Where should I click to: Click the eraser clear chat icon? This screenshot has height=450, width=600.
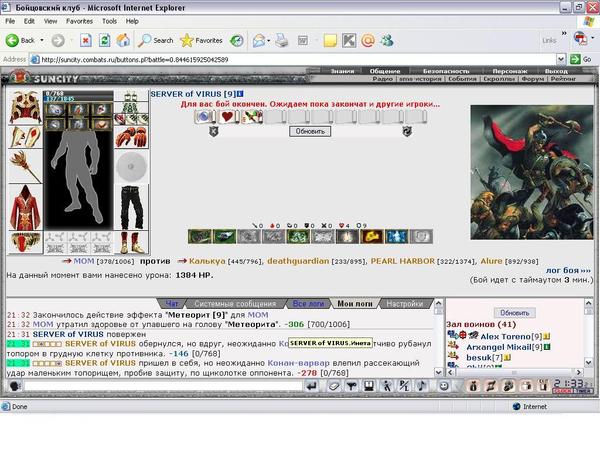point(334,386)
